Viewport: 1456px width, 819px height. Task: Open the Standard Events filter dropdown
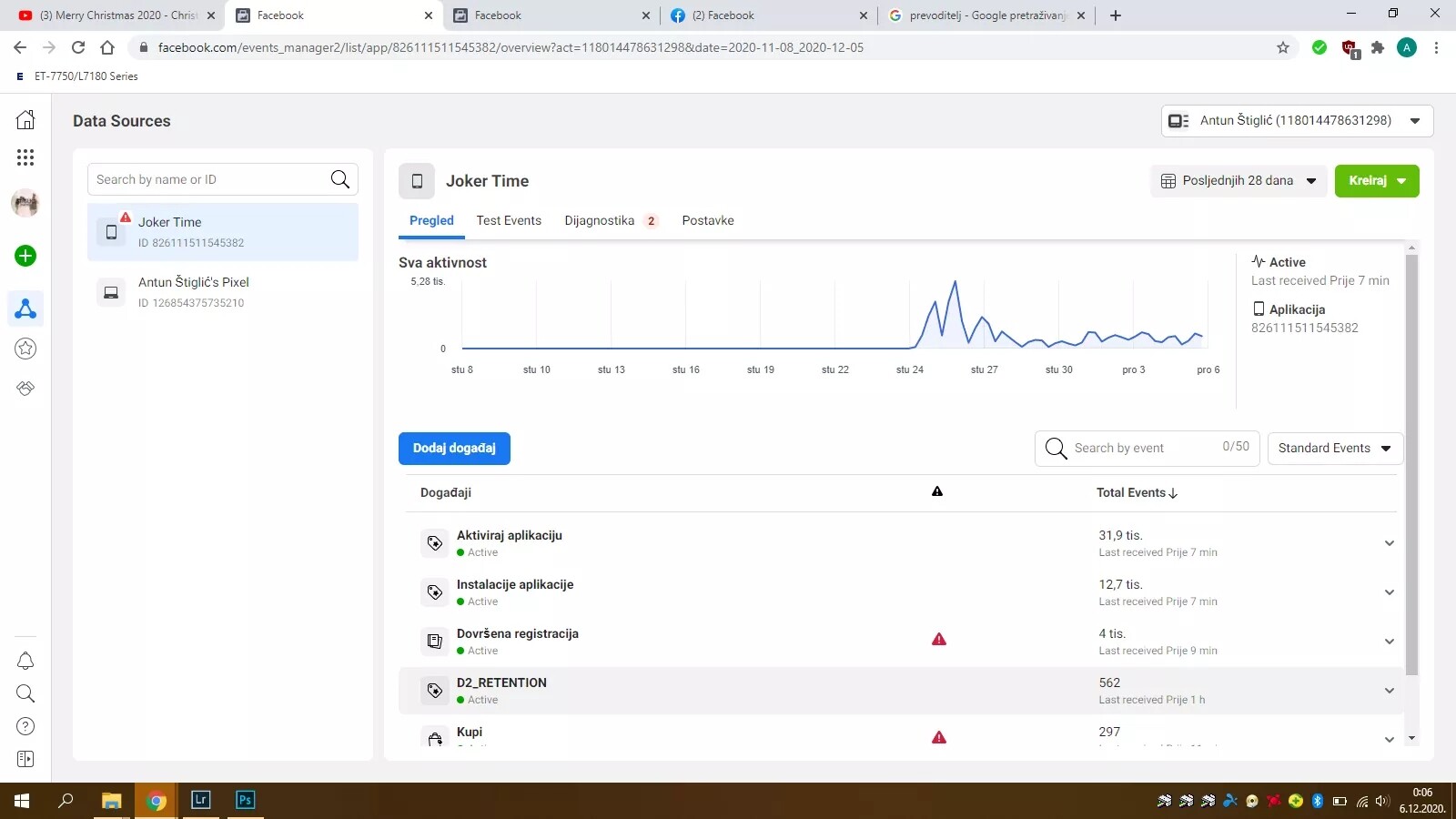click(1335, 449)
